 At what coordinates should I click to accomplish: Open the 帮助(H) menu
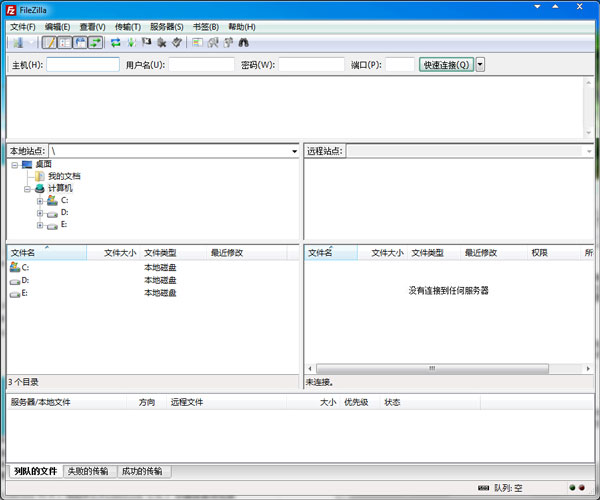242,27
